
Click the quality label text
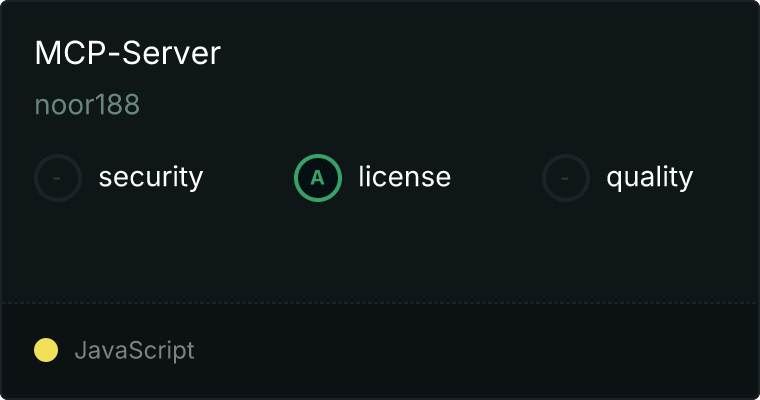pyautogui.click(x=649, y=177)
